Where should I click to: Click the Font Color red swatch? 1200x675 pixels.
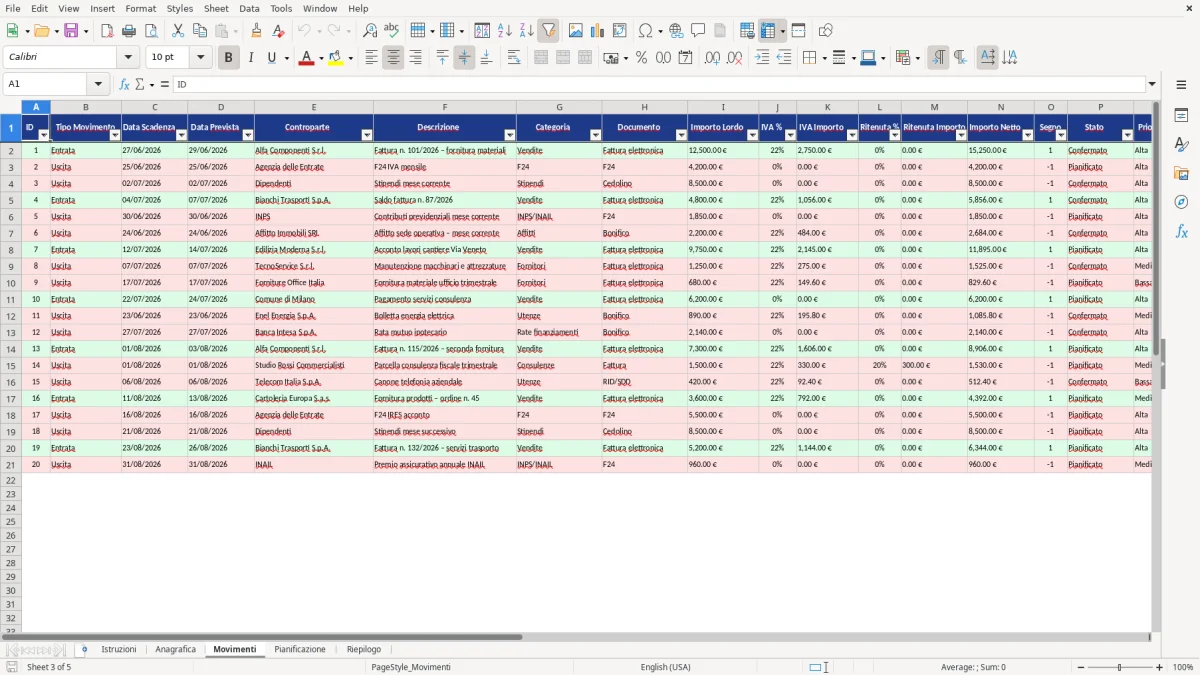click(305, 58)
